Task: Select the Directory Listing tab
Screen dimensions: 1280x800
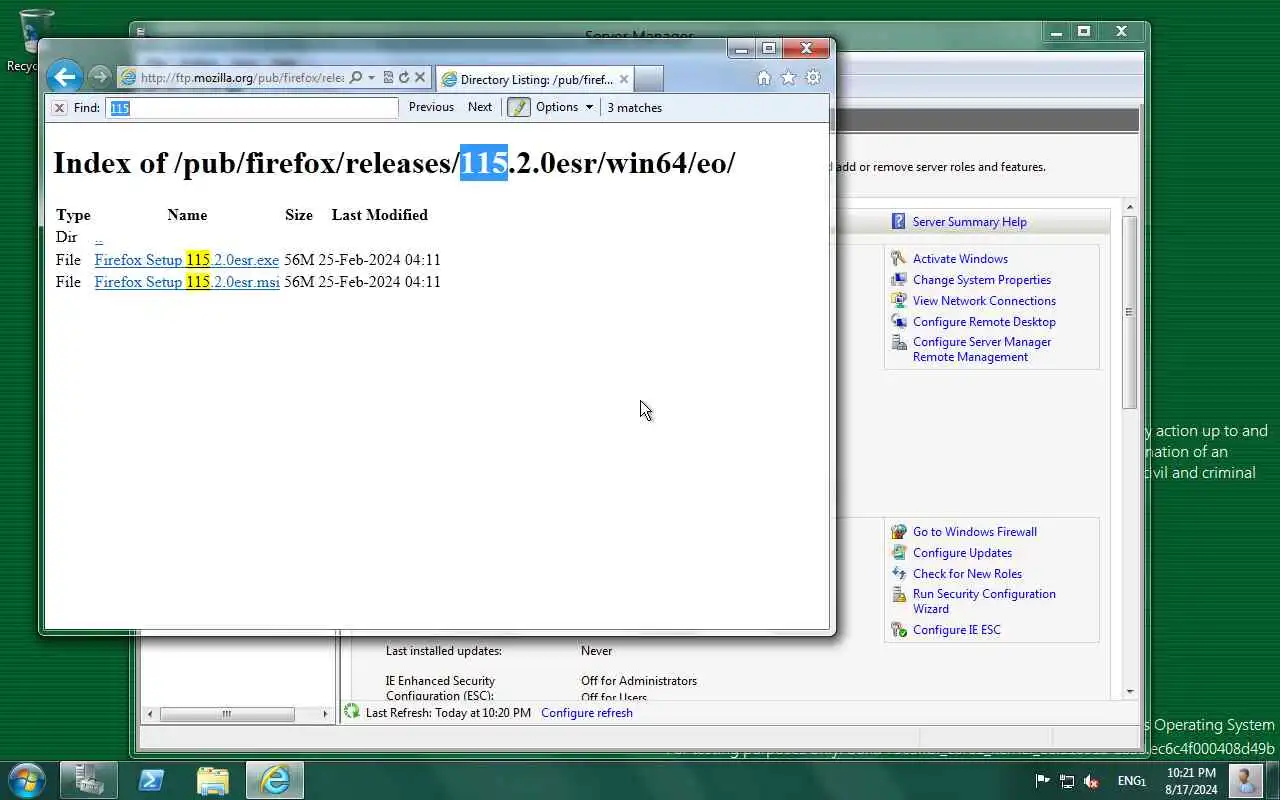Action: pos(535,79)
